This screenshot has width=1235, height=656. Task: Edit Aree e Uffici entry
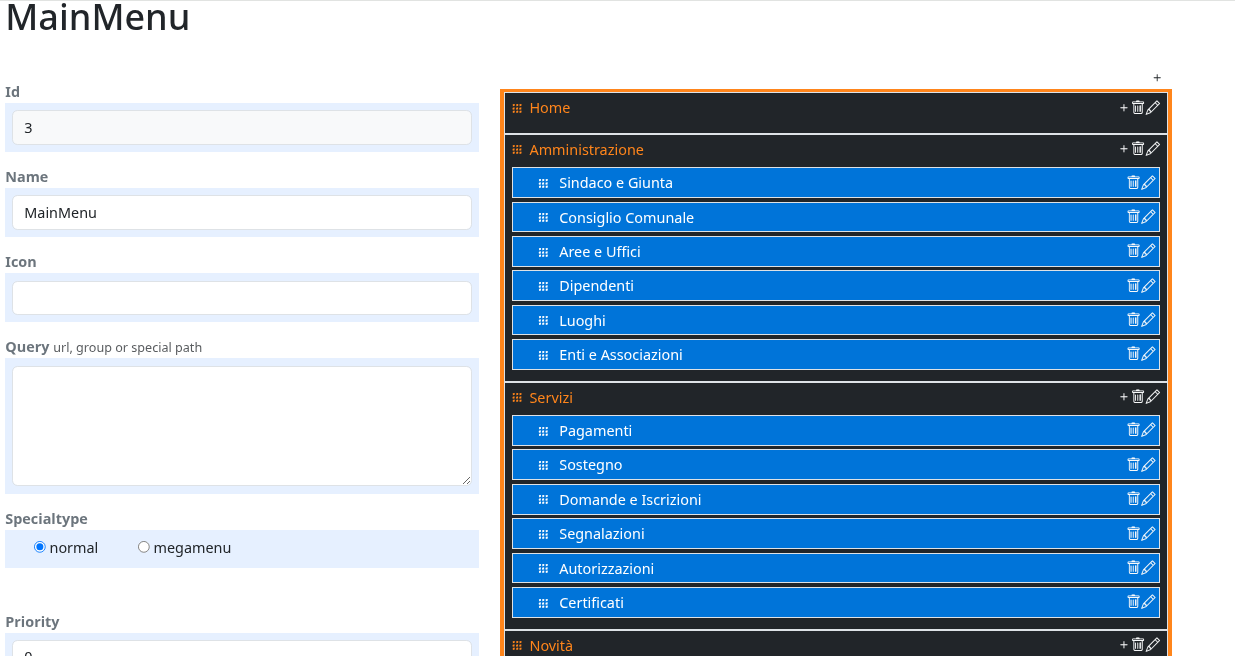[x=1149, y=250]
